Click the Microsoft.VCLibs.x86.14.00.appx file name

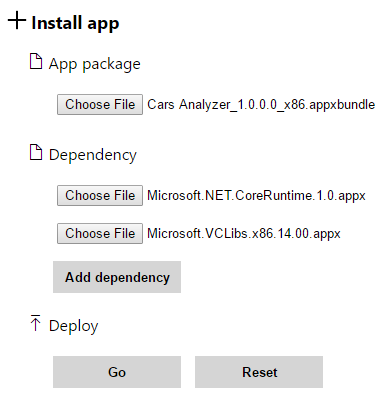[x=244, y=234]
